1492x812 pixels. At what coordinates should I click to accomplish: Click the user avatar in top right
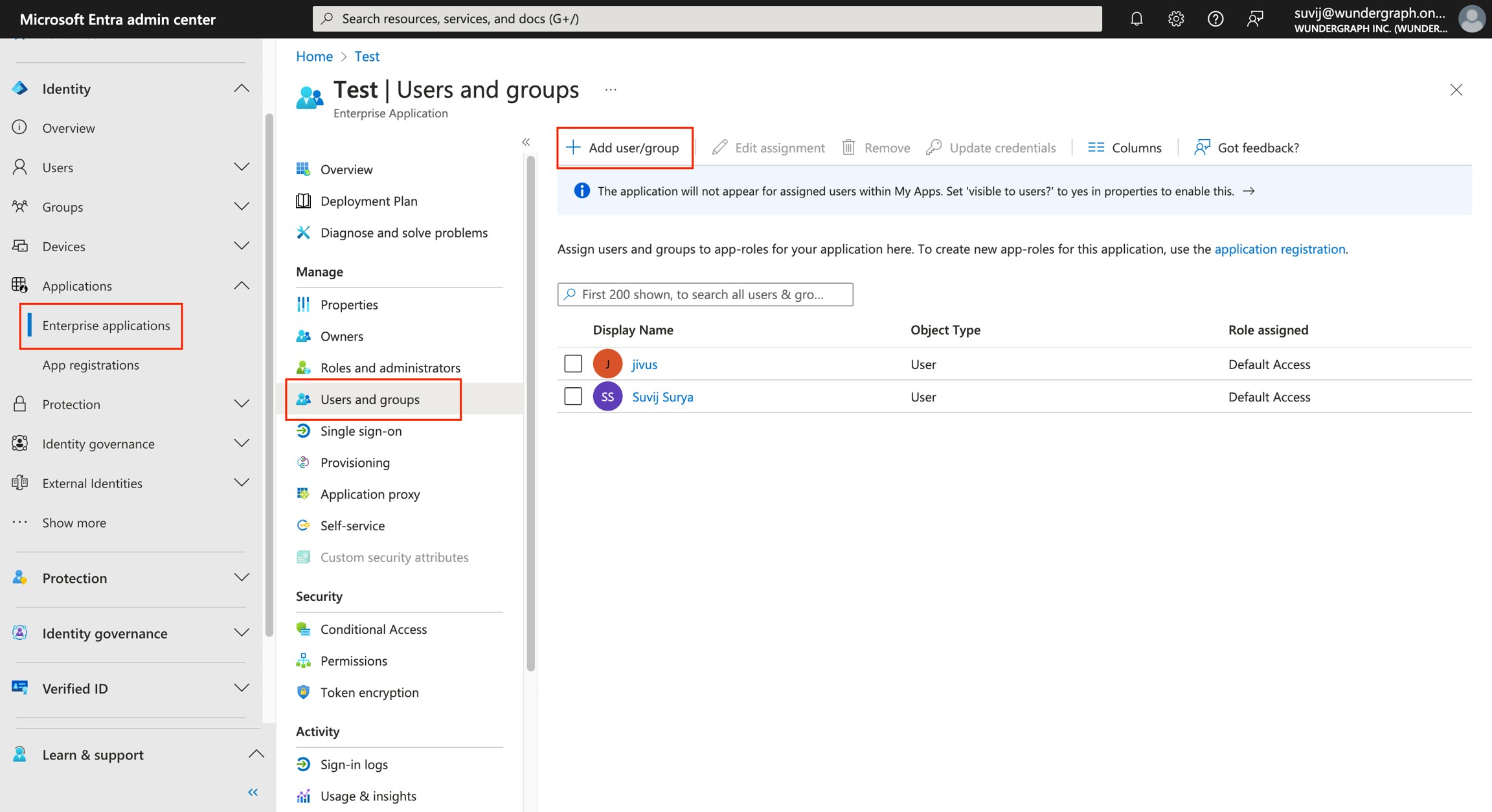pyautogui.click(x=1471, y=19)
